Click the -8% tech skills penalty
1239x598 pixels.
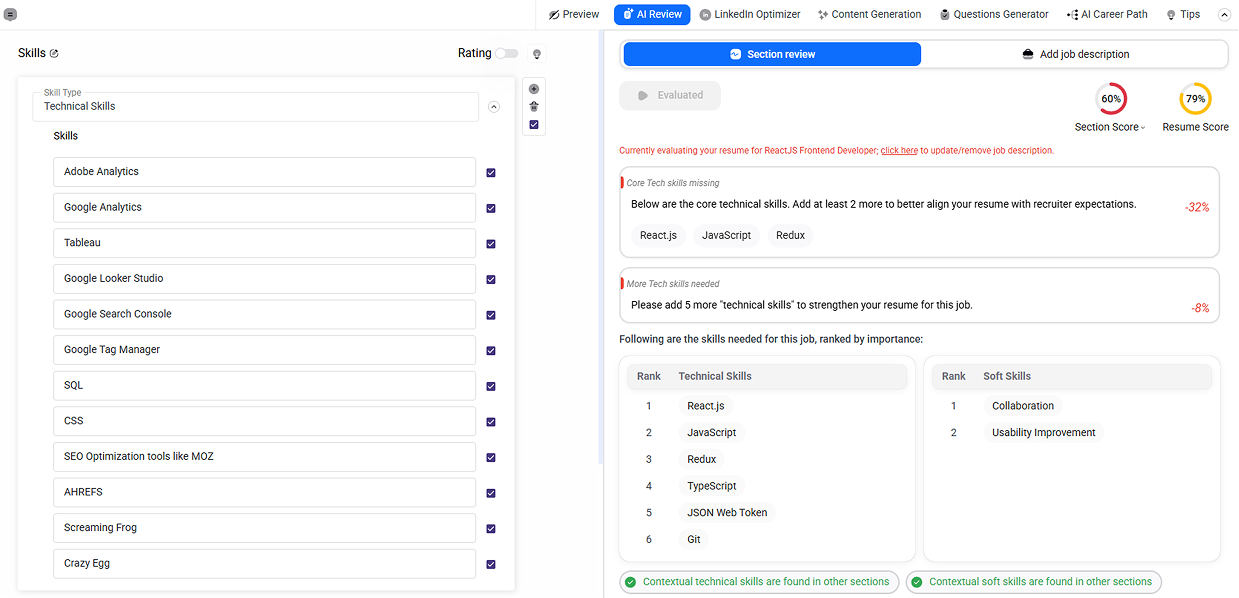[1200, 308]
